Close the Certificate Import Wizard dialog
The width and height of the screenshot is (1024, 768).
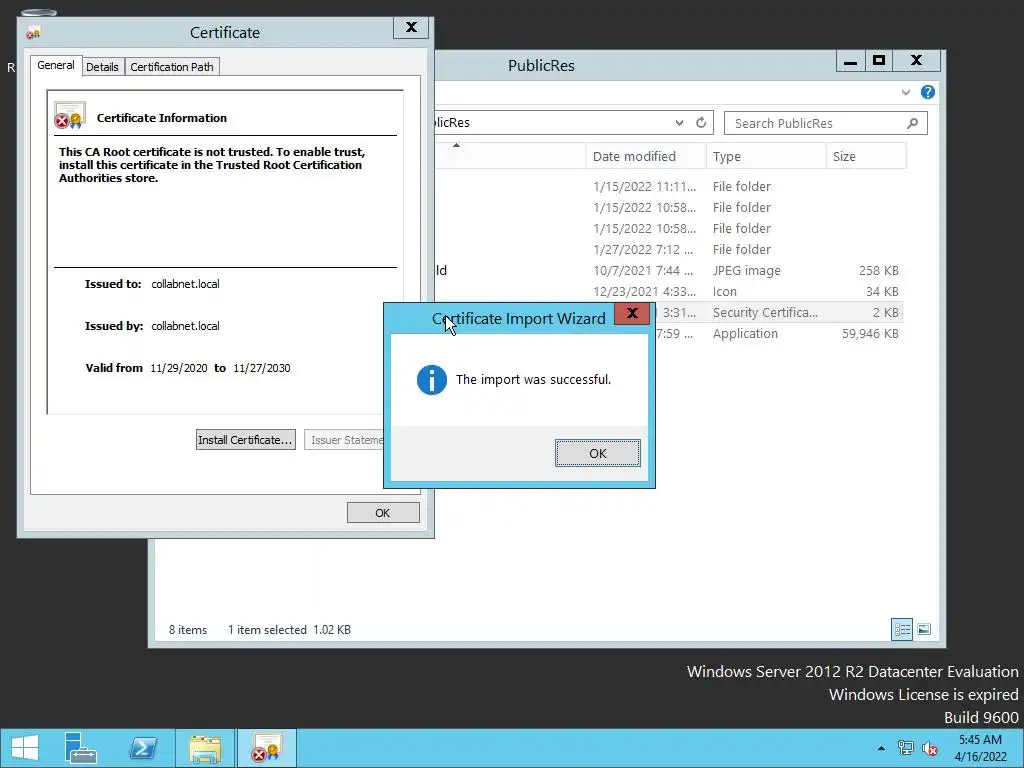tap(632, 313)
